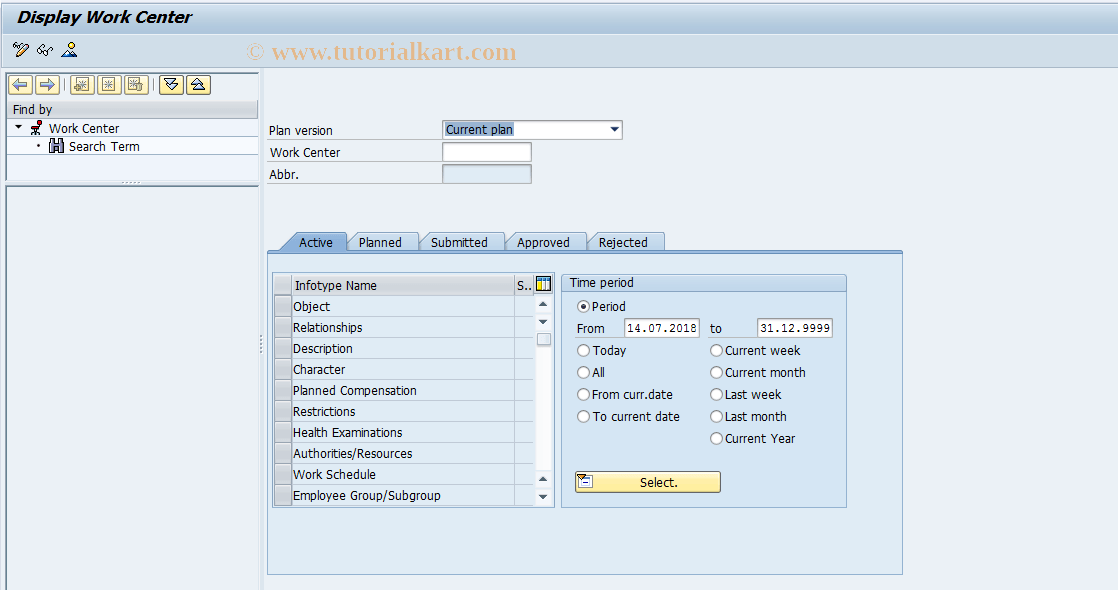Image resolution: width=1118 pixels, height=590 pixels.
Task: Click the change (pencil) toolbar icon
Action: pos(21,50)
